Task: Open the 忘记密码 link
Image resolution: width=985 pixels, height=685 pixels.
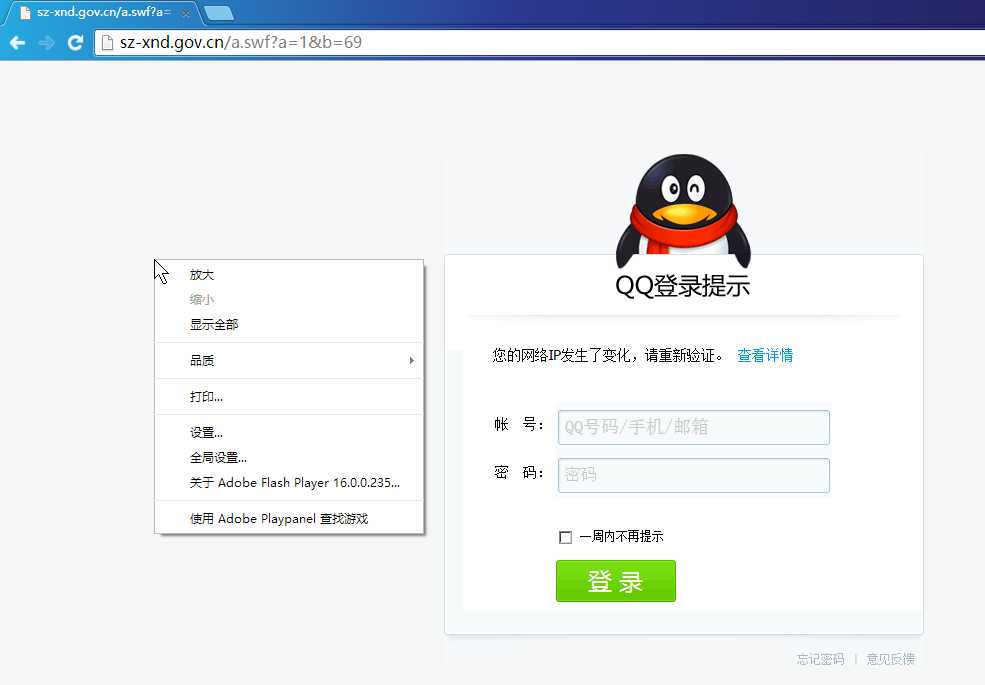Action: [820, 659]
